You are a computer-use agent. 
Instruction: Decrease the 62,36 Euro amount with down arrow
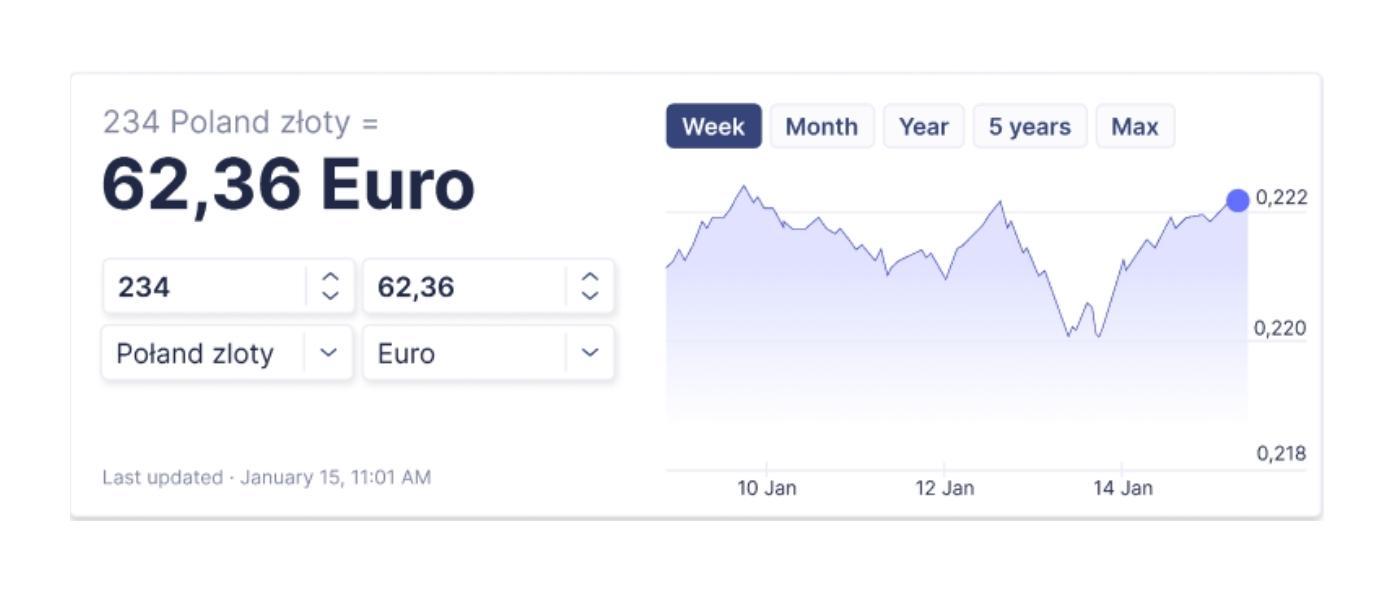tap(590, 296)
